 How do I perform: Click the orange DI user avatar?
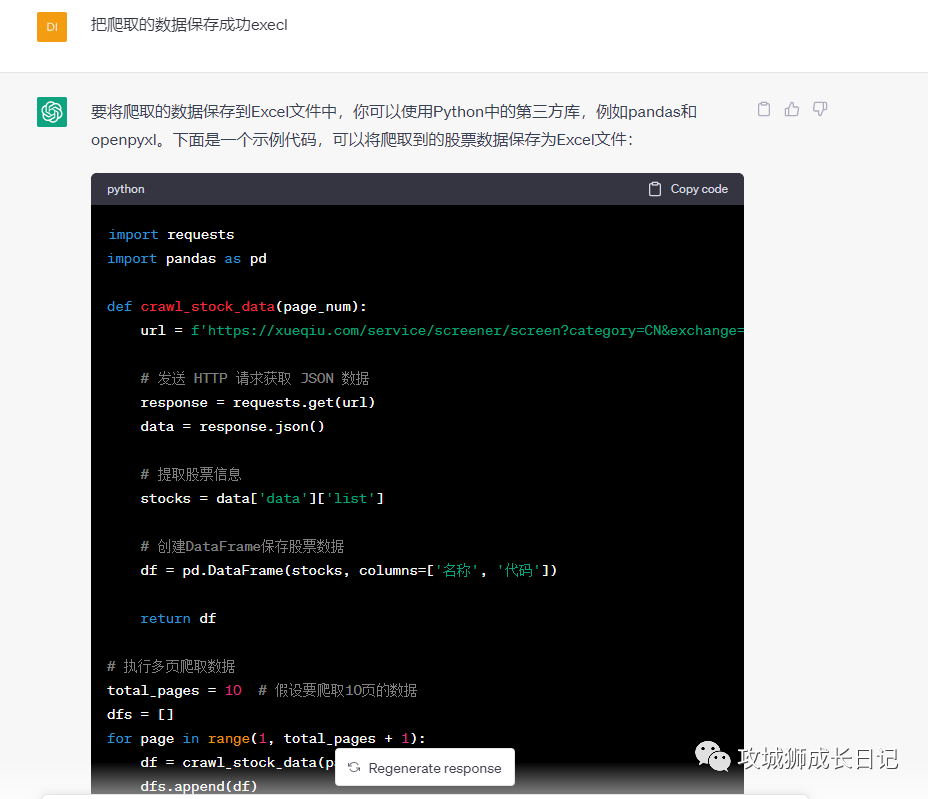click(52, 26)
